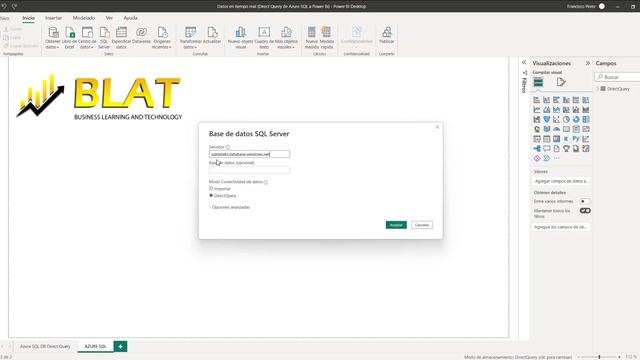
Task: Click Especificar datos in the ribbon
Action: (121, 38)
